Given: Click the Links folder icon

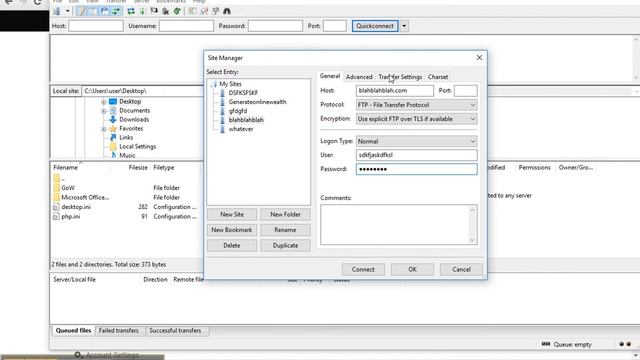Looking at the screenshot, I should (x=113, y=137).
